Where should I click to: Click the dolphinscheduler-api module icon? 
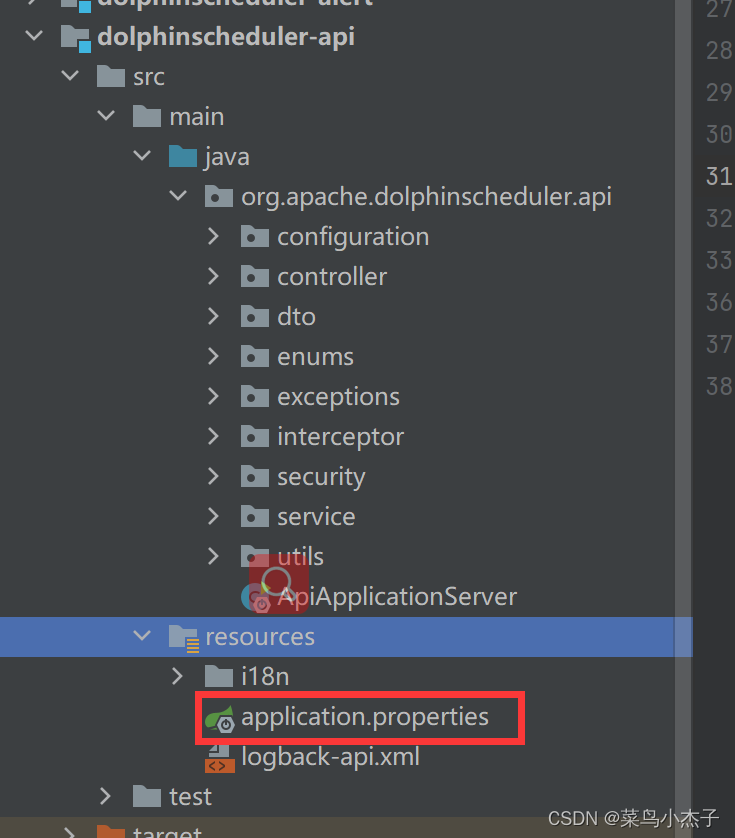click(76, 38)
